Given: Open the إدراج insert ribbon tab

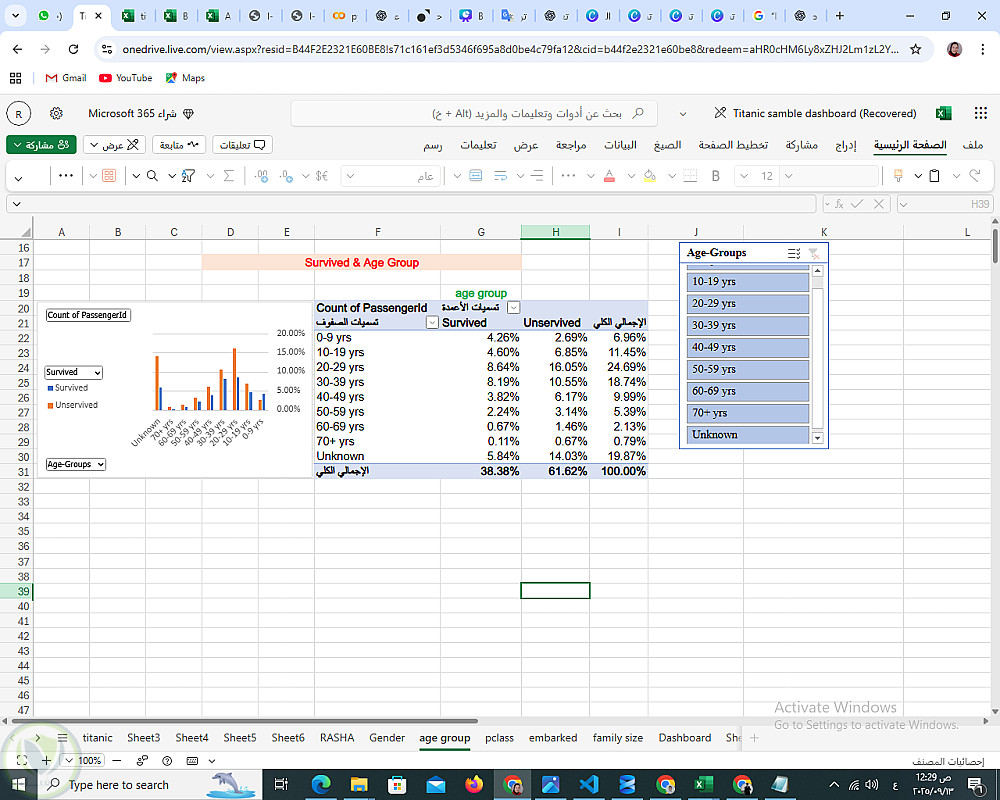Looking at the screenshot, I should click(x=846, y=145).
